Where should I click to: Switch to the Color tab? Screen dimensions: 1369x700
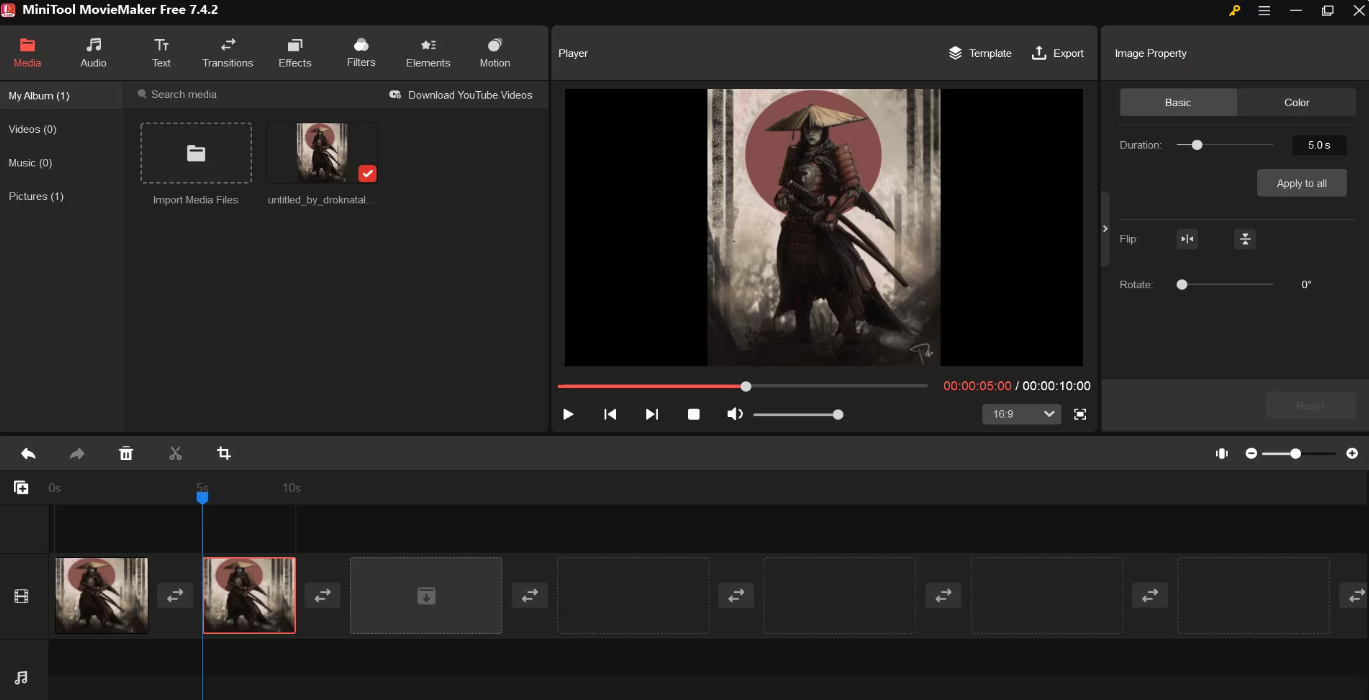[x=1296, y=102]
